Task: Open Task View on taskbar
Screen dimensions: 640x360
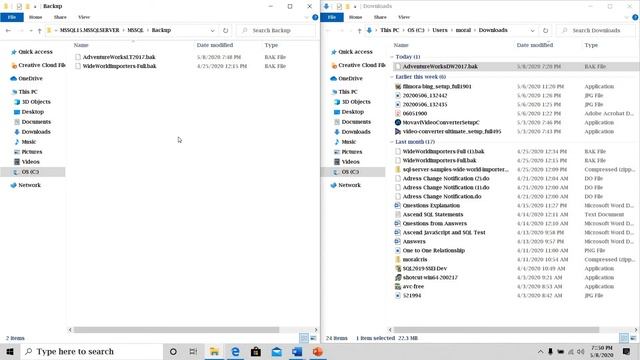Action: point(193,351)
